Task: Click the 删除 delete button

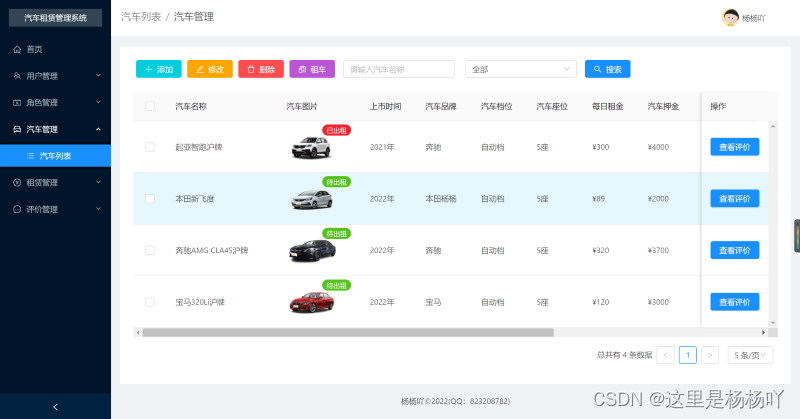Action: point(261,69)
